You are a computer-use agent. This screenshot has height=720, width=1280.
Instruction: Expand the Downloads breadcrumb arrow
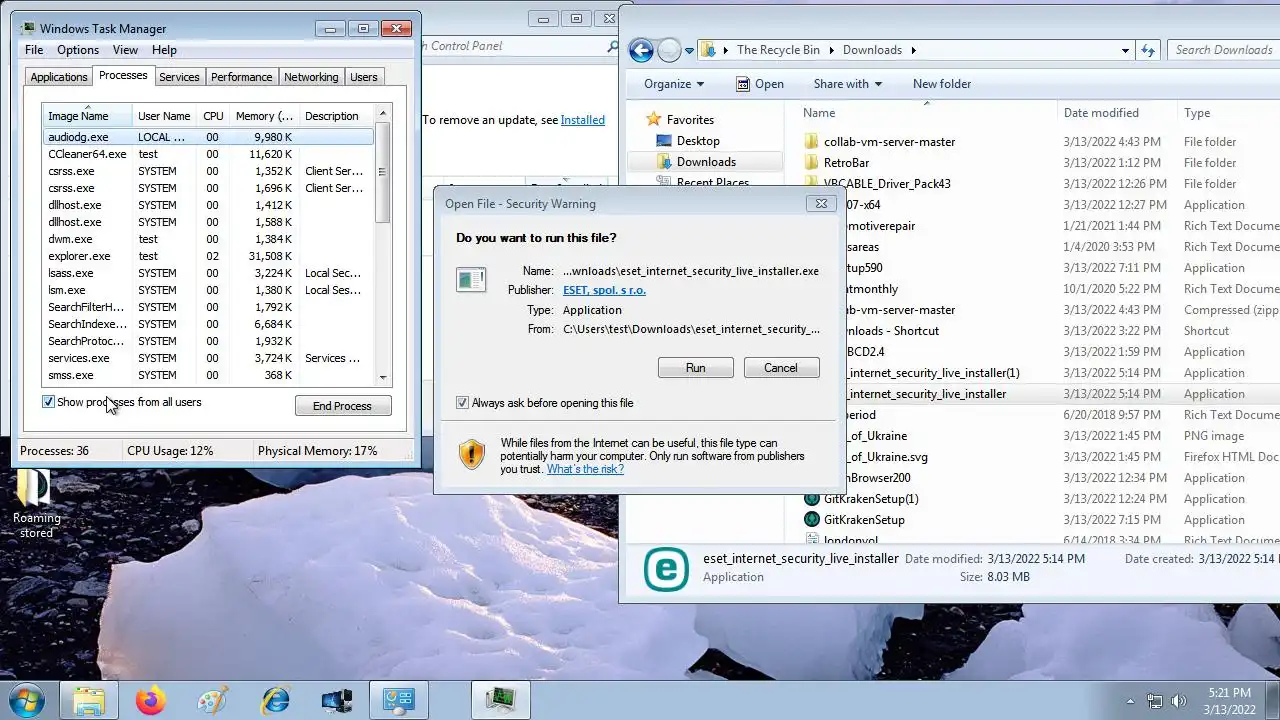[x=913, y=50]
